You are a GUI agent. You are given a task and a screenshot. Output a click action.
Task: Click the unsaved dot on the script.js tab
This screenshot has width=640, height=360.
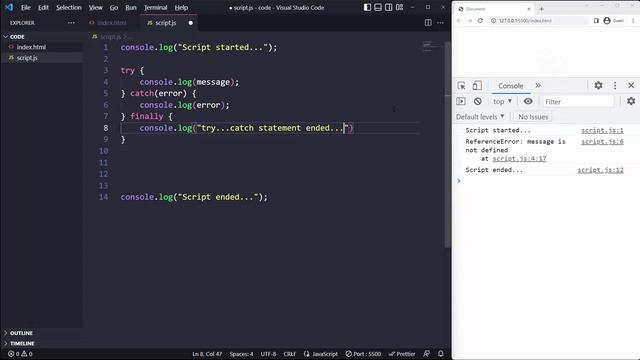click(191, 23)
